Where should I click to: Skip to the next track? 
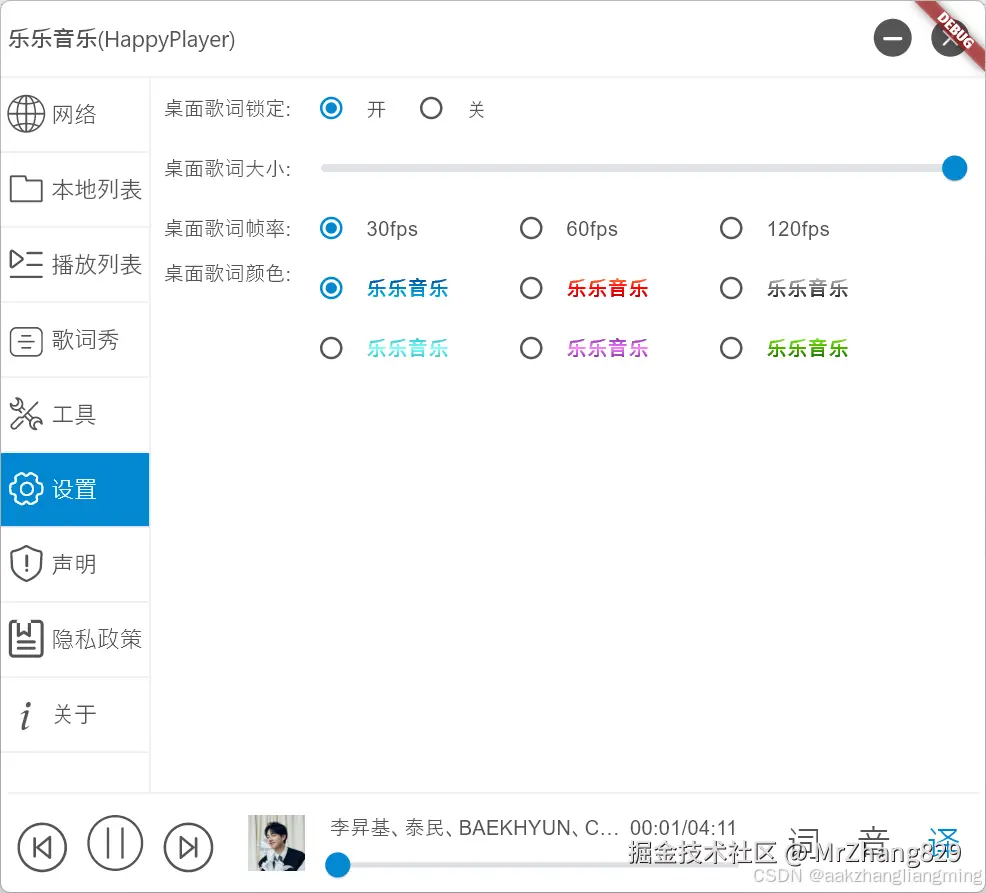point(188,843)
